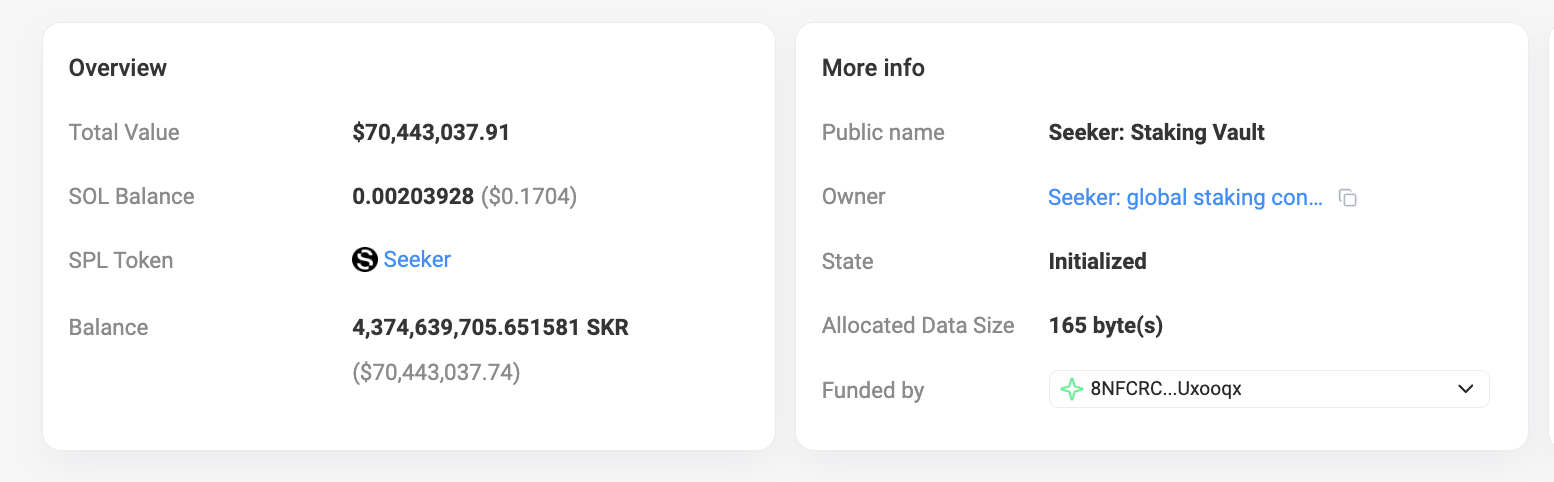Click the ($0.1704) SOL dollar value
The width and height of the screenshot is (1554, 482).
click(x=529, y=196)
